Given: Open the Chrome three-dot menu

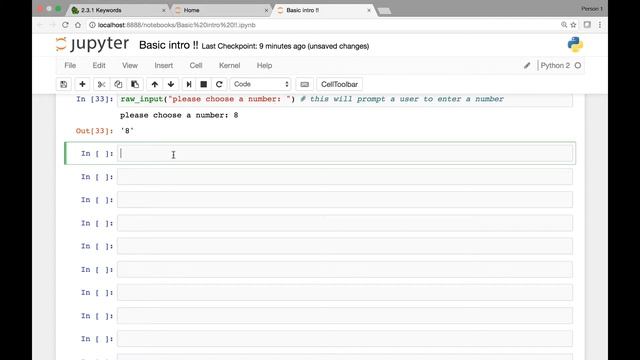Looking at the screenshot, I should [600, 25].
